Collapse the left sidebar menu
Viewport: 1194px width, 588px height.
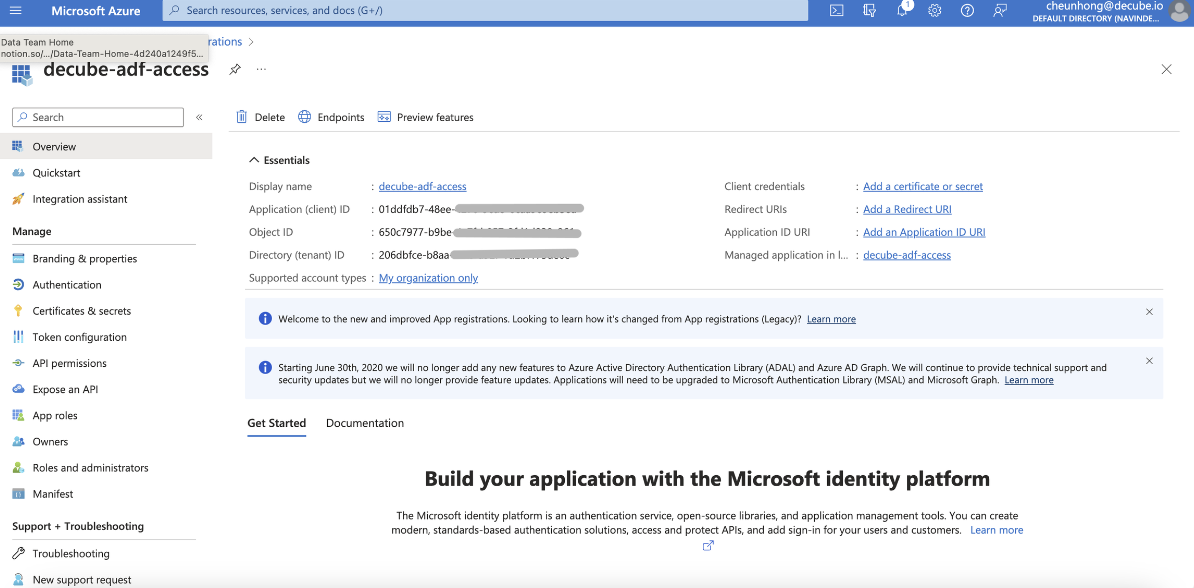[x=199, y=118]
